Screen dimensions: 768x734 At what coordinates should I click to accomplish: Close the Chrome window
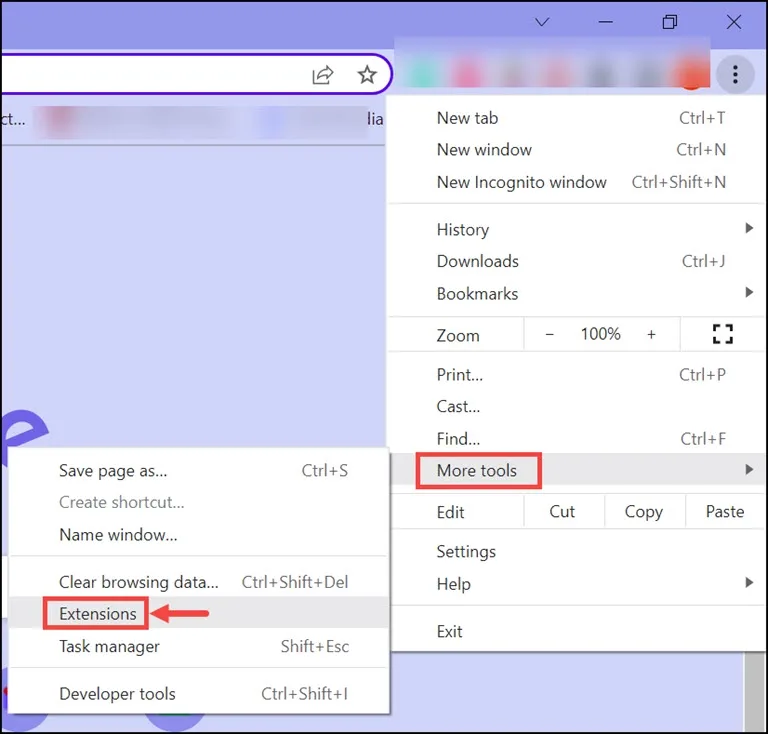[734, 22]
